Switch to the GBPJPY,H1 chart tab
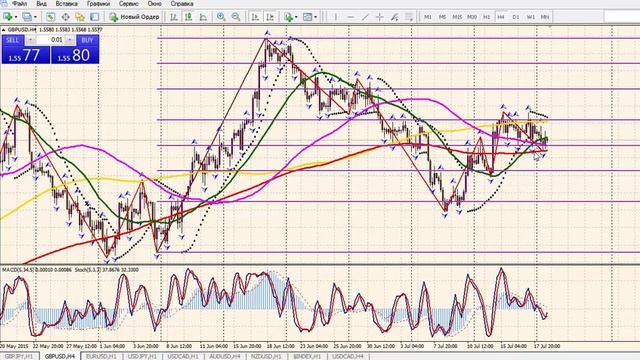Viewport: 640px width, 360px height. click(19, 356)
